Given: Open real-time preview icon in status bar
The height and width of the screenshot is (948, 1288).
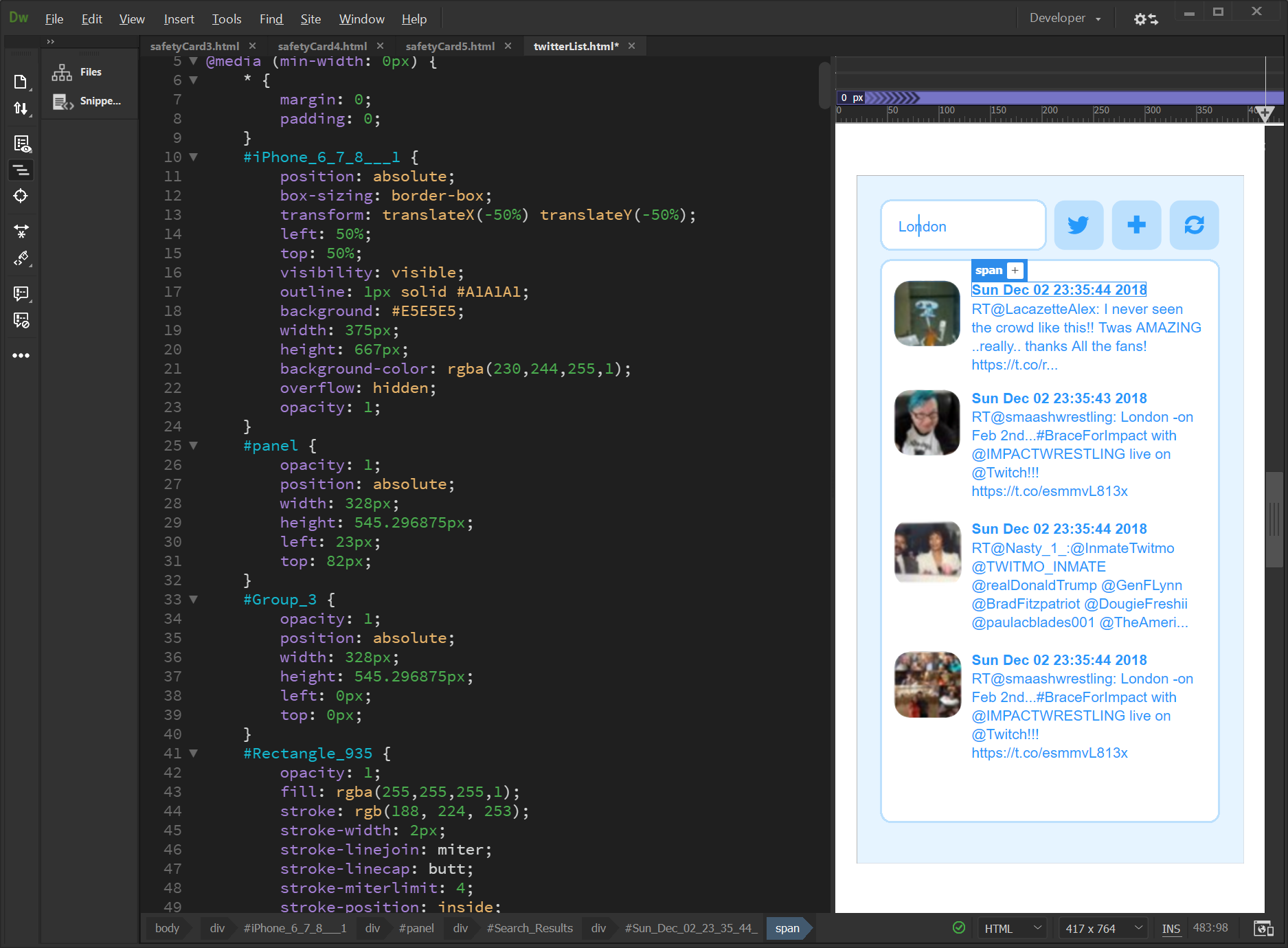Looking at the screenshot, I should coord(1263,929).
